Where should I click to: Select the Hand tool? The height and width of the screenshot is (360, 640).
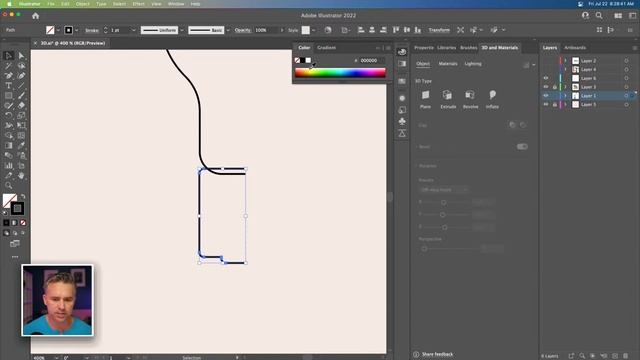point(21,176)
